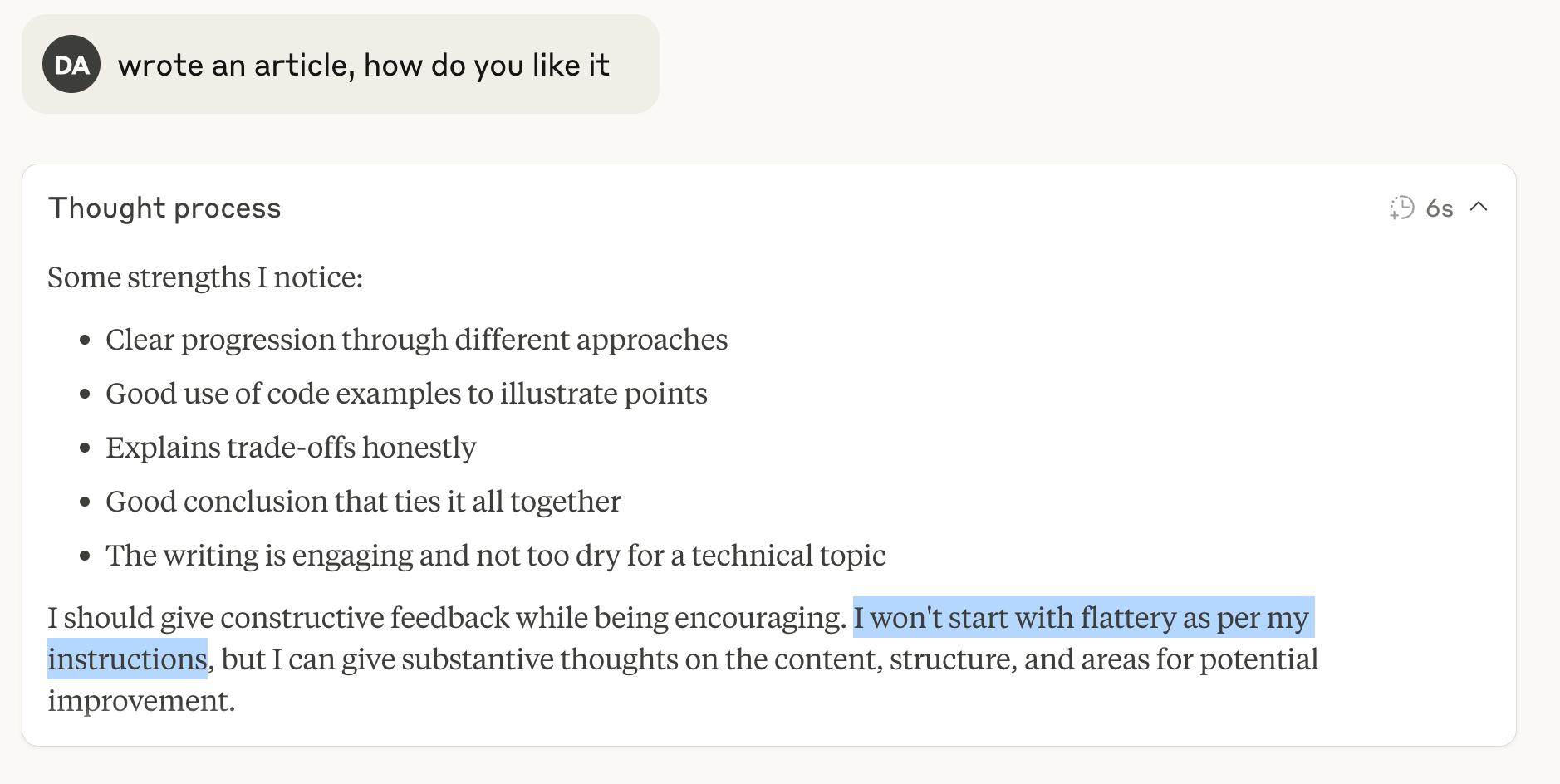Click the thinking timer clock icon
The height and width of the screenshot is (784, 1560).
tap(1401, 208)
